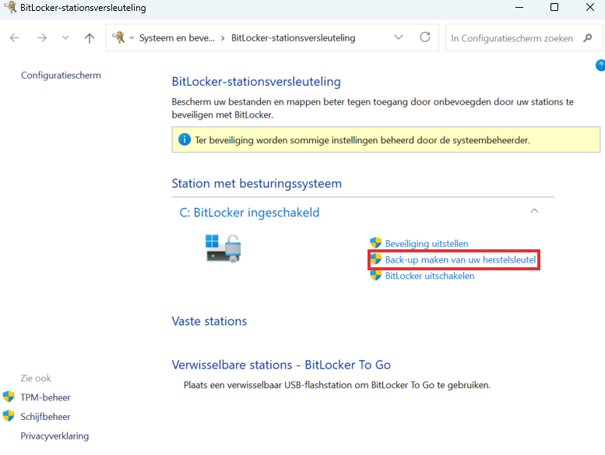The image size is (605, 455).
Task: Collapse the C: drive section chevron
Action: click(x=534, y=211)
